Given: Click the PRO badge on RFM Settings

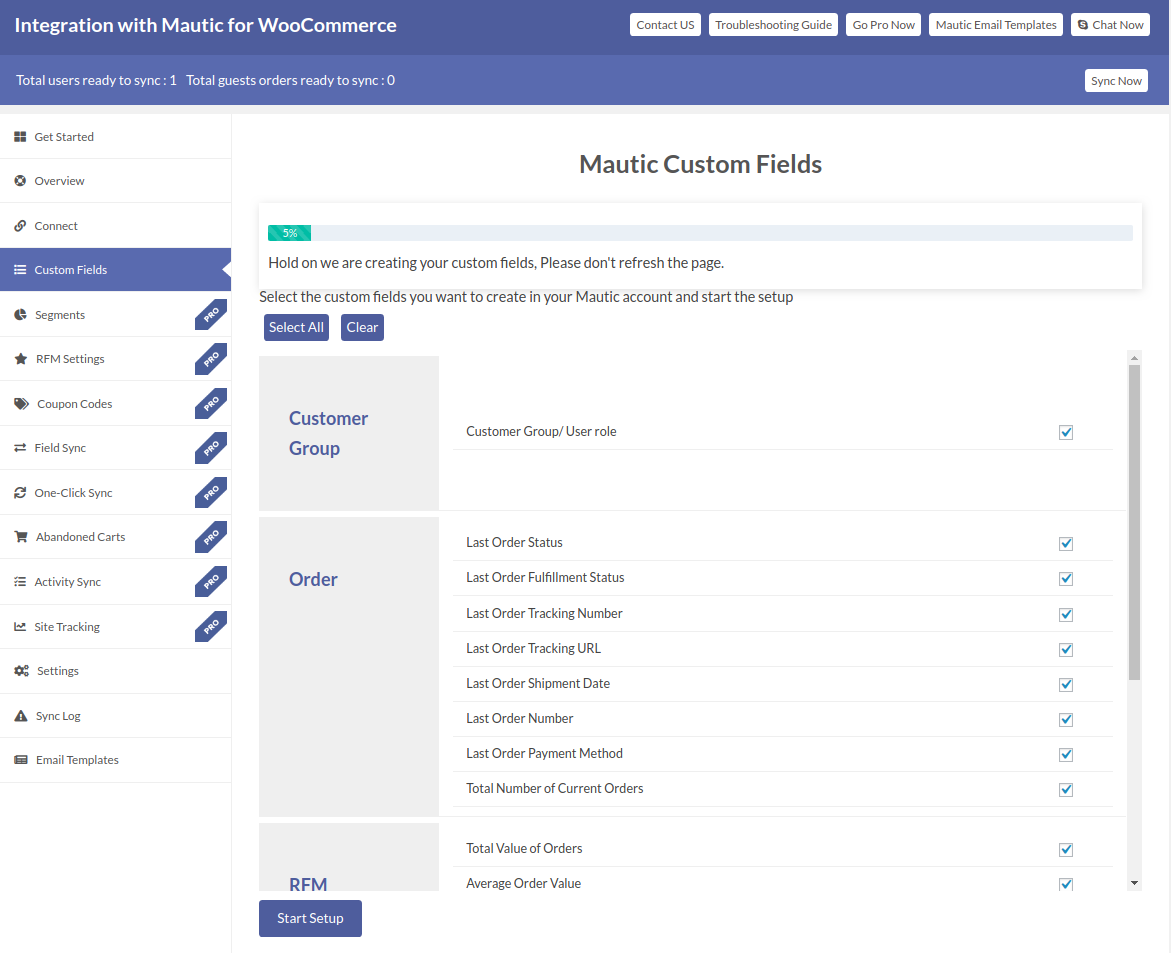Looking at the screenshot, I should coord(211,358).
